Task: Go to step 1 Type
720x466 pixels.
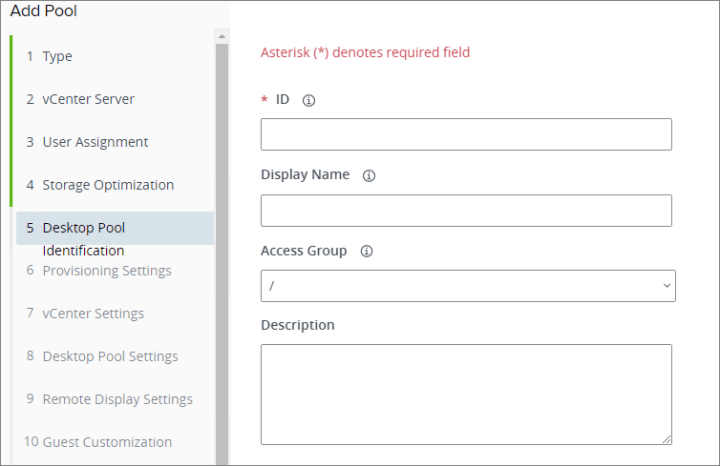Action: pos(57,56)
